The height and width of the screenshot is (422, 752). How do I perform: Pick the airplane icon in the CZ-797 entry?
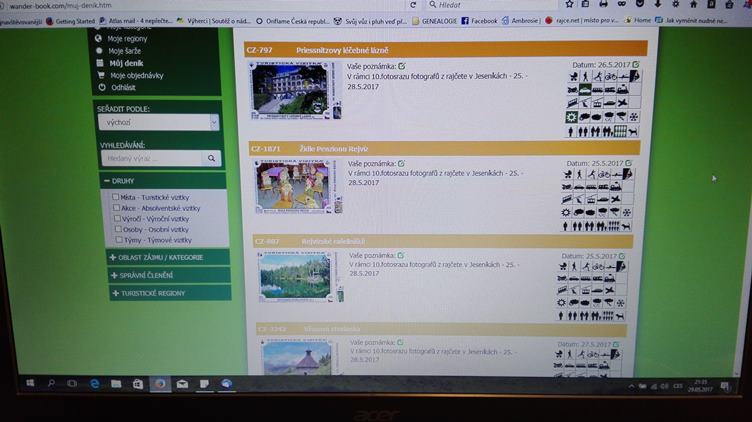[x=623, y=103]
